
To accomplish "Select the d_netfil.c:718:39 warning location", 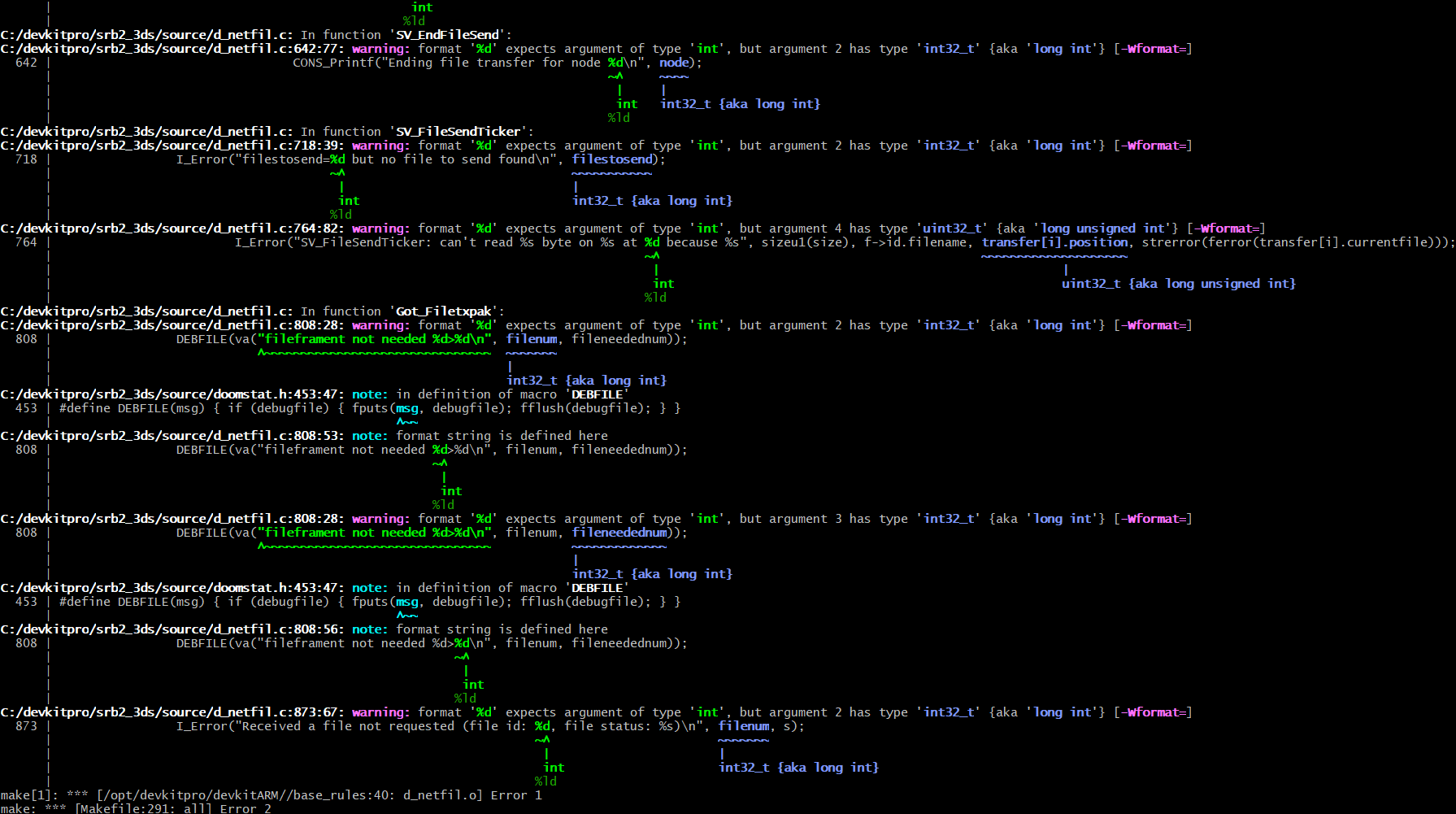I will click(x=172, y=146).
